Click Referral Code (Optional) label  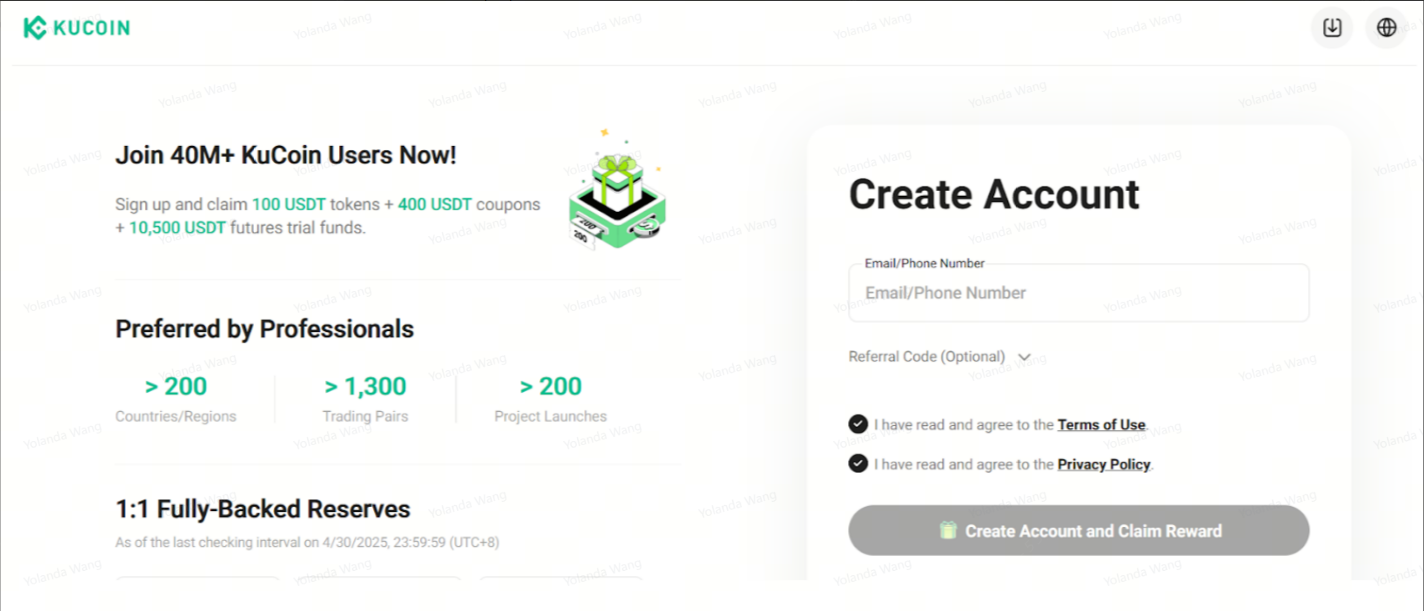point(926,357)
